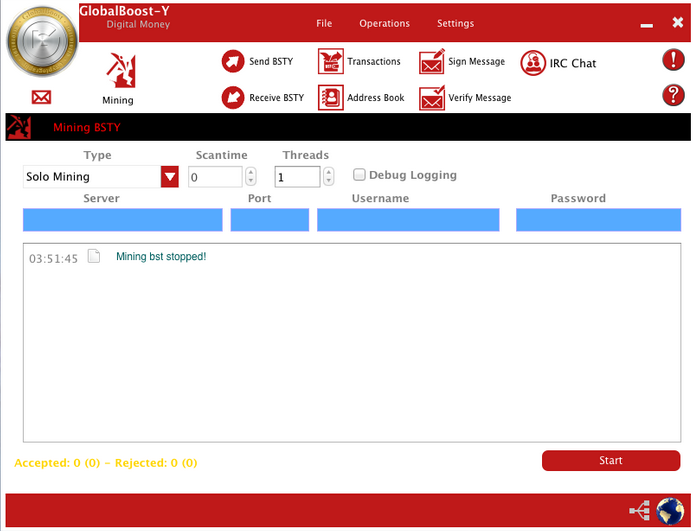The image size is (695, 531).
Task: Click into the Threads number field
Action: [x=297, y=177]
